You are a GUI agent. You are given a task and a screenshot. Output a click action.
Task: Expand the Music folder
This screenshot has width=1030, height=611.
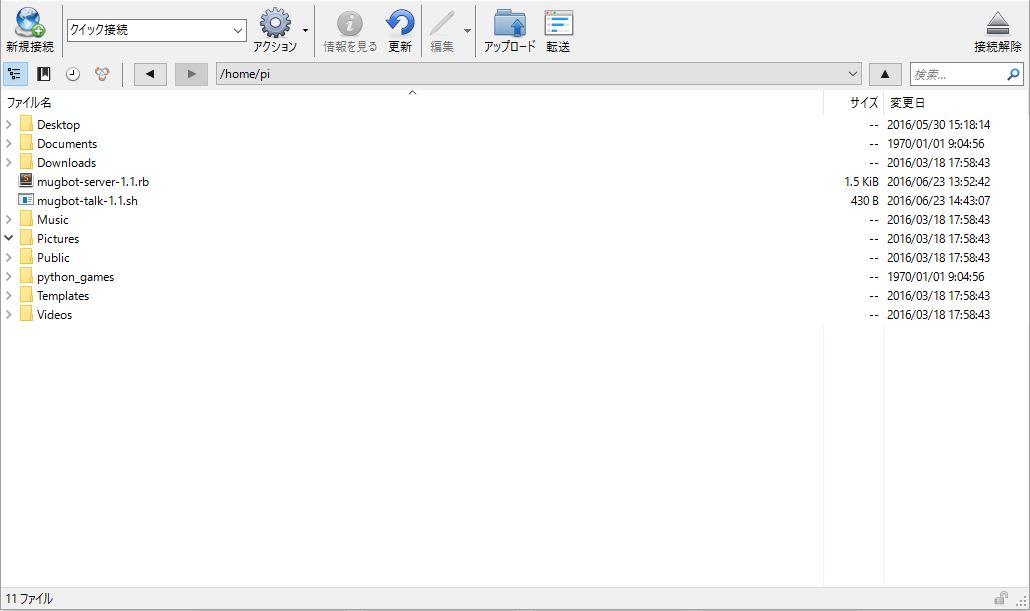click(9, 219)
